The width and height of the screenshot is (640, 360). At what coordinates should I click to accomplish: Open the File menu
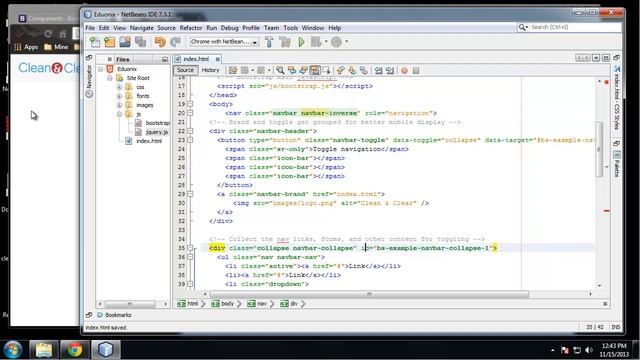[x=90, y=28]
